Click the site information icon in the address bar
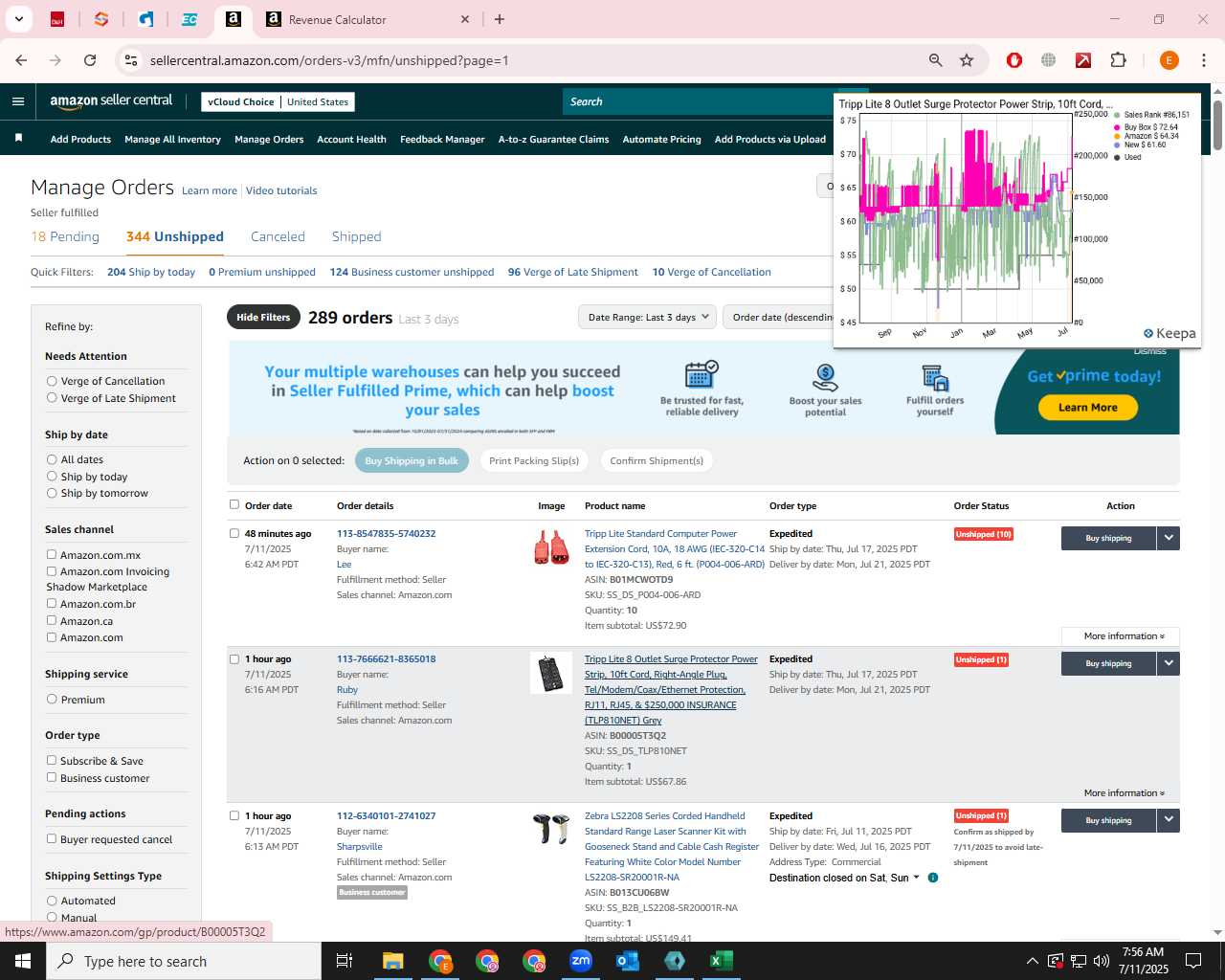 [x=131, y=60]
